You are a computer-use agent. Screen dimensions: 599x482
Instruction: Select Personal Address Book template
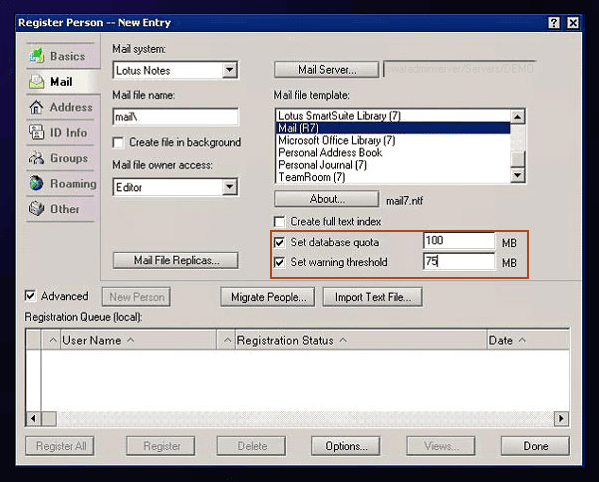click(x=393, y=152)
